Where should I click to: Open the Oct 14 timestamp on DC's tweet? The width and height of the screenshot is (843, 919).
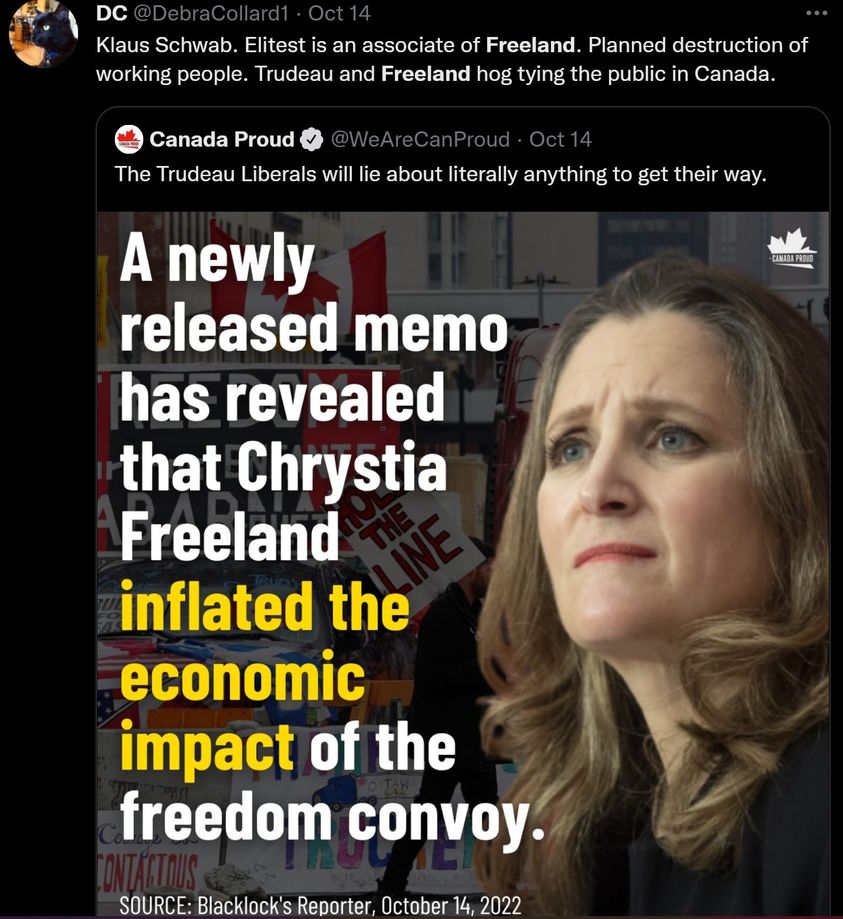(339, 13)
